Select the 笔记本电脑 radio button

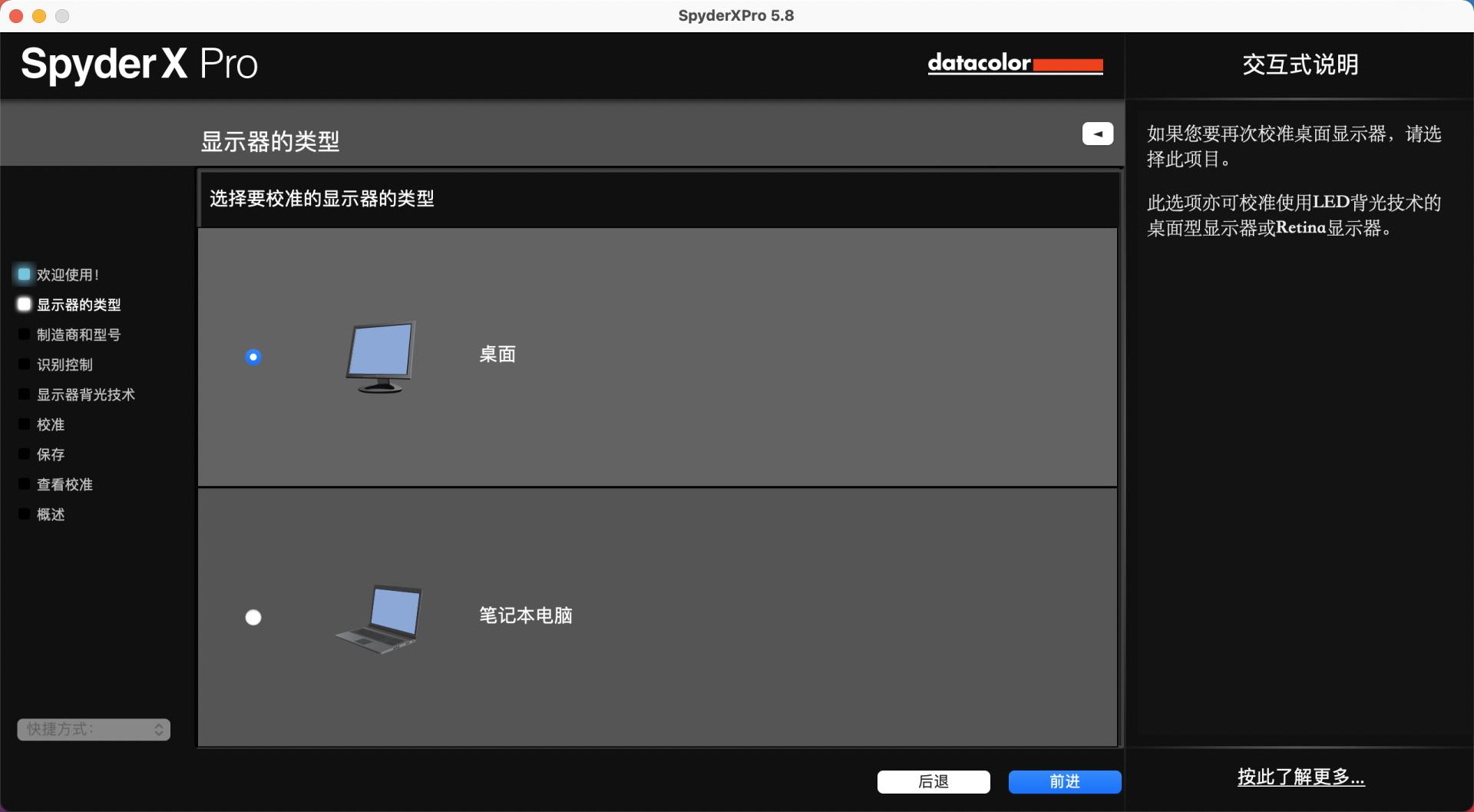click(253, 618)
